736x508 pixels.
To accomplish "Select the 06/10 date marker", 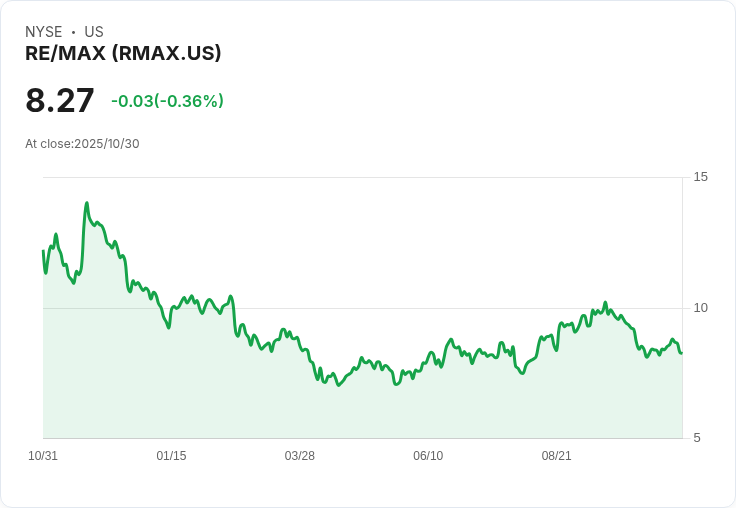I will click(428, 456).
